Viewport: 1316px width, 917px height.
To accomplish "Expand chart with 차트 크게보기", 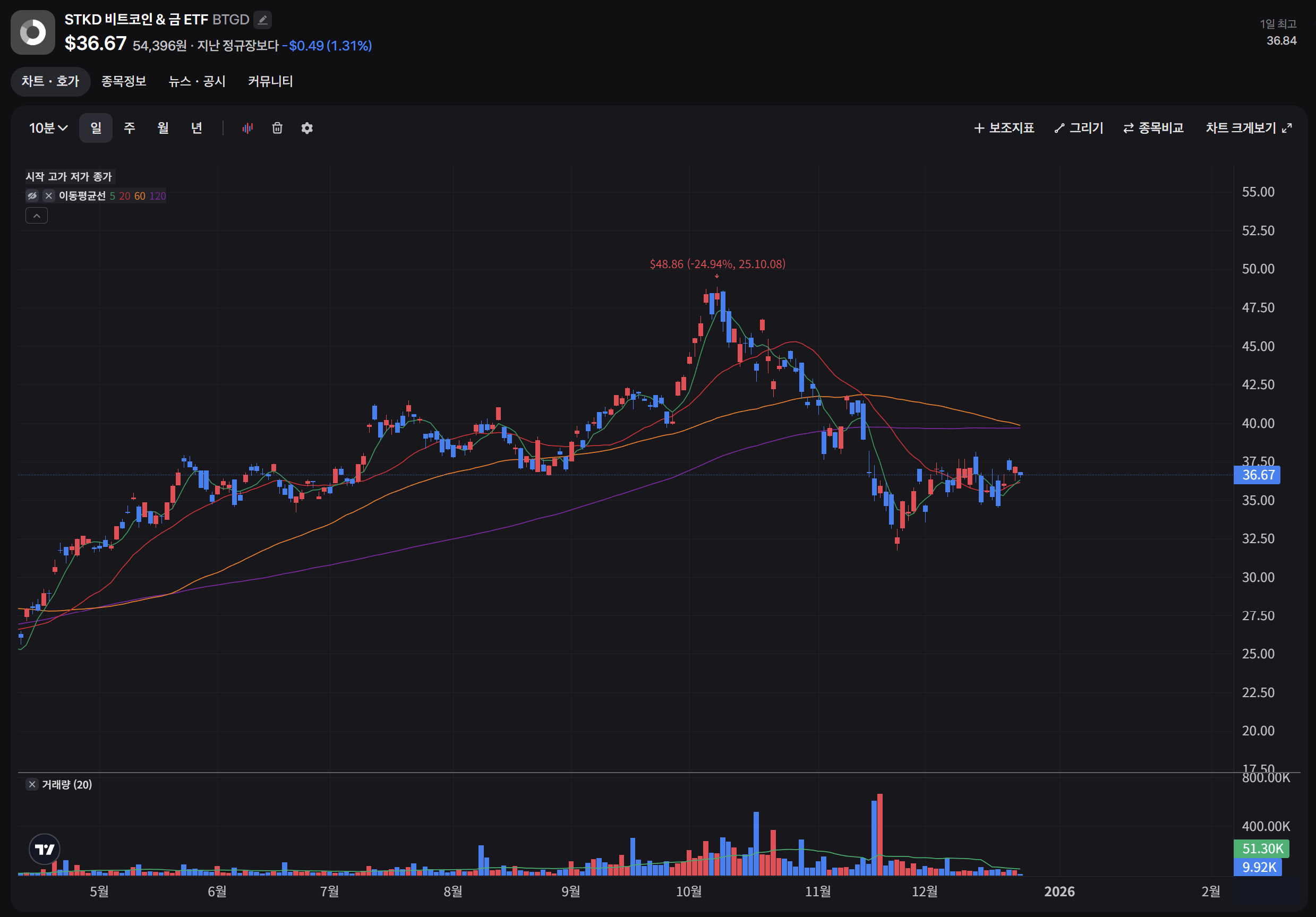I will click(x=1248, y=128).
